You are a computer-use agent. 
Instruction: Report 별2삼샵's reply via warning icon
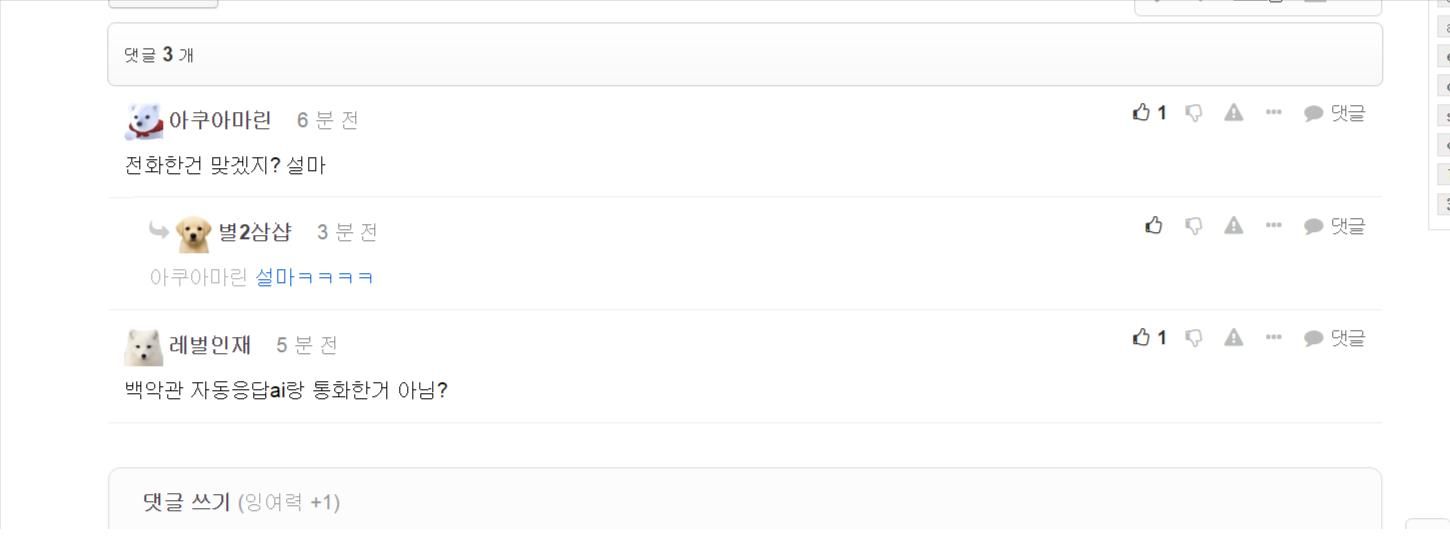[1234, 226]
